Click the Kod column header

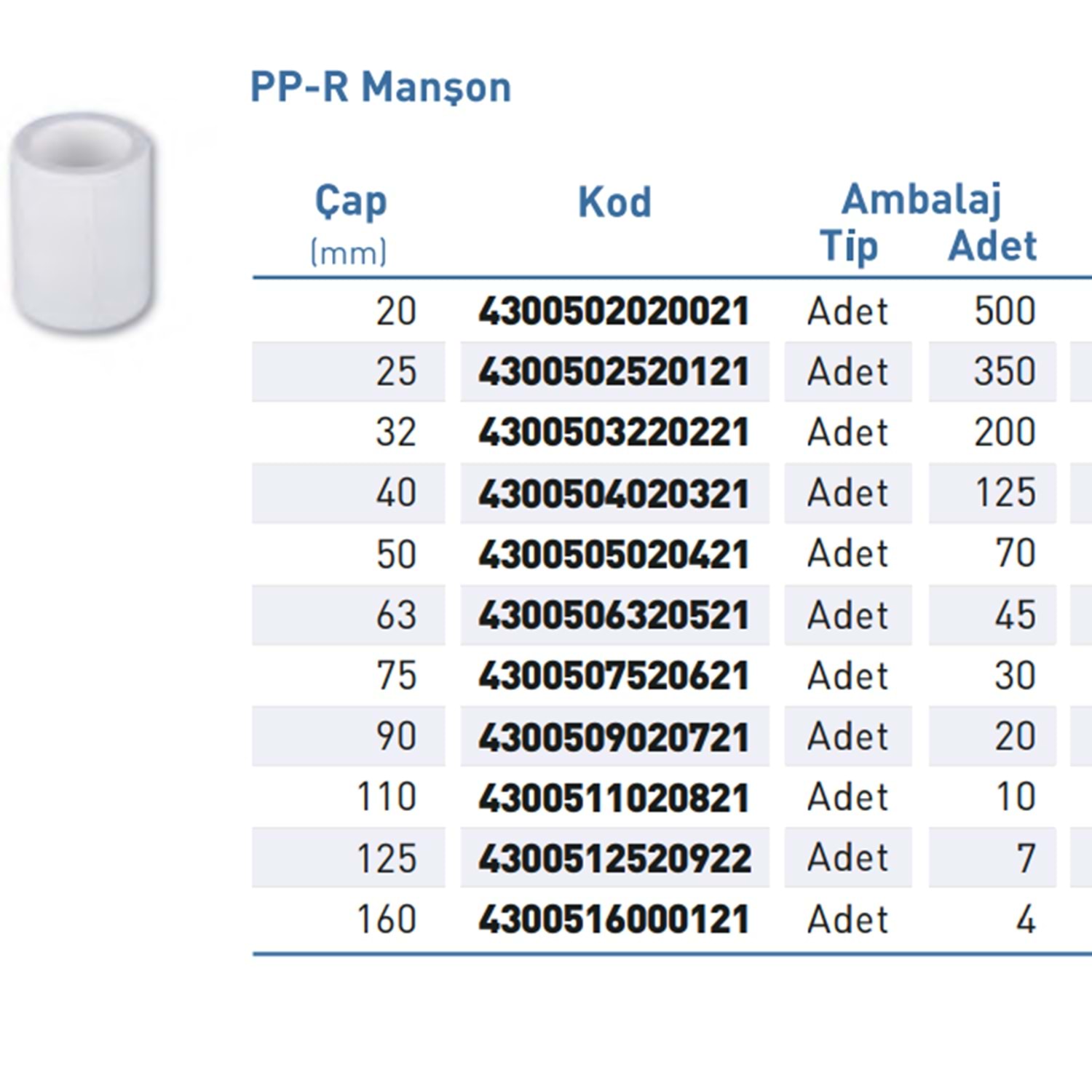614,202
